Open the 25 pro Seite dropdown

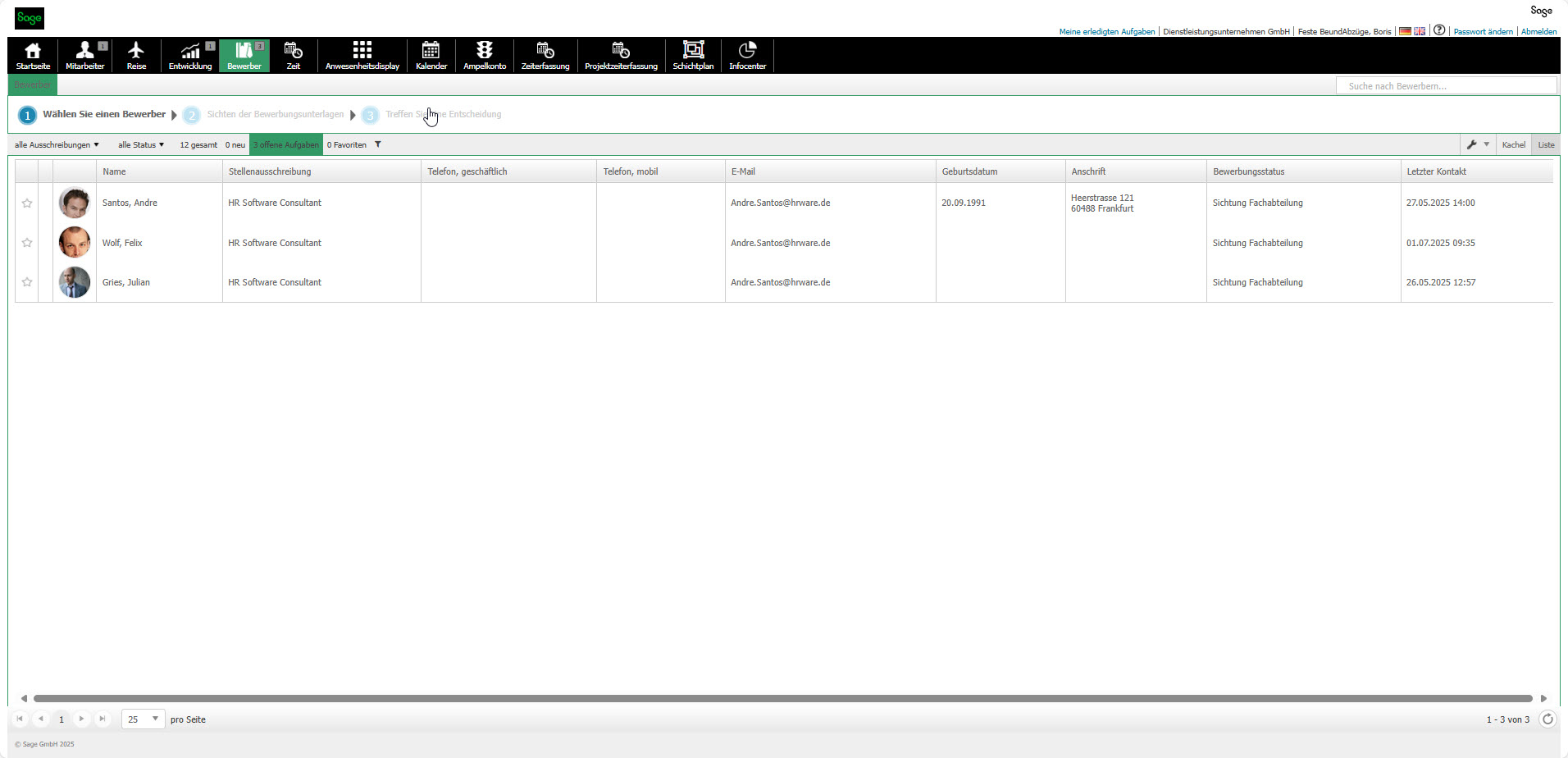[142, 719]
